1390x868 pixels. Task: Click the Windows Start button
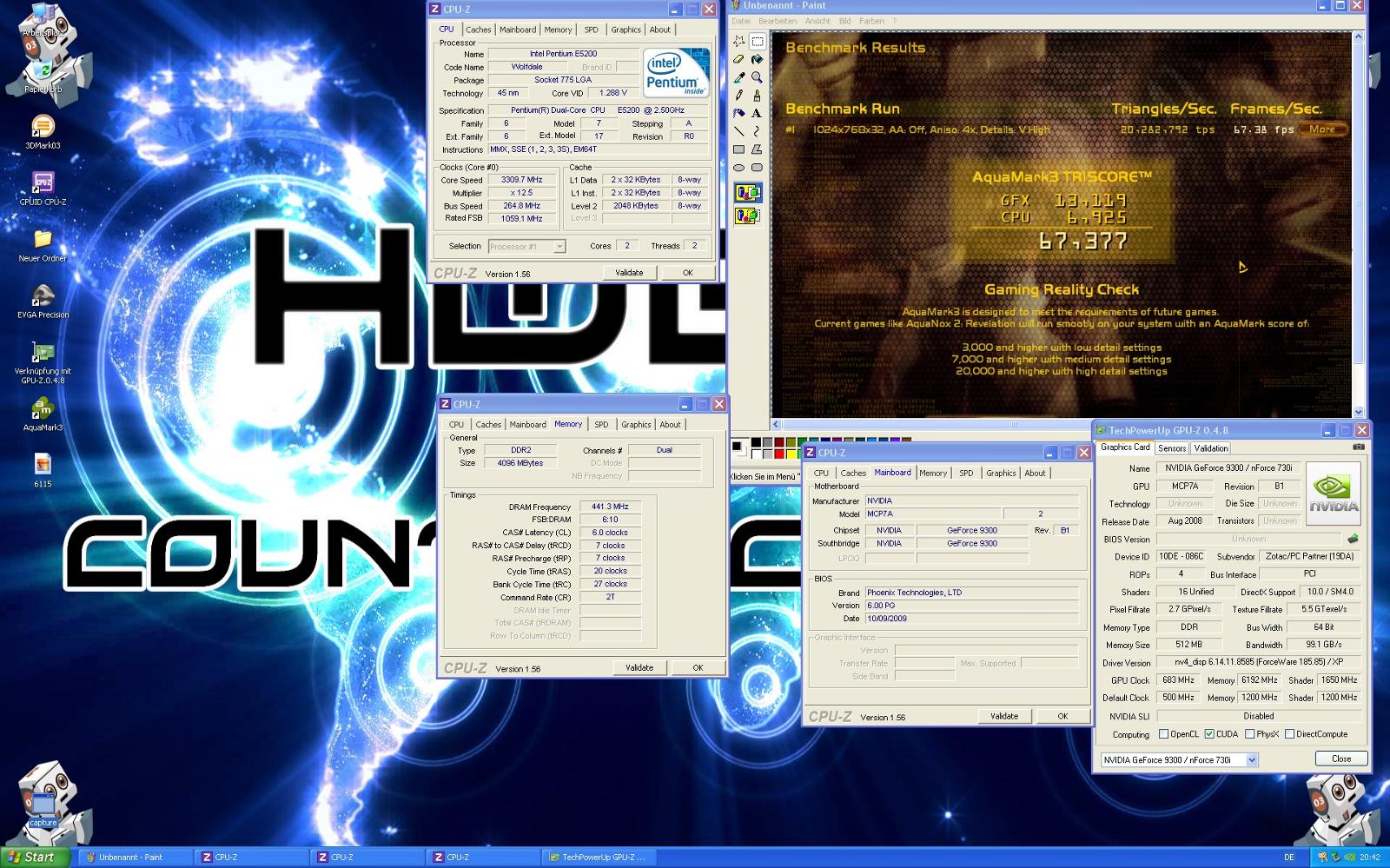point(35,857)
